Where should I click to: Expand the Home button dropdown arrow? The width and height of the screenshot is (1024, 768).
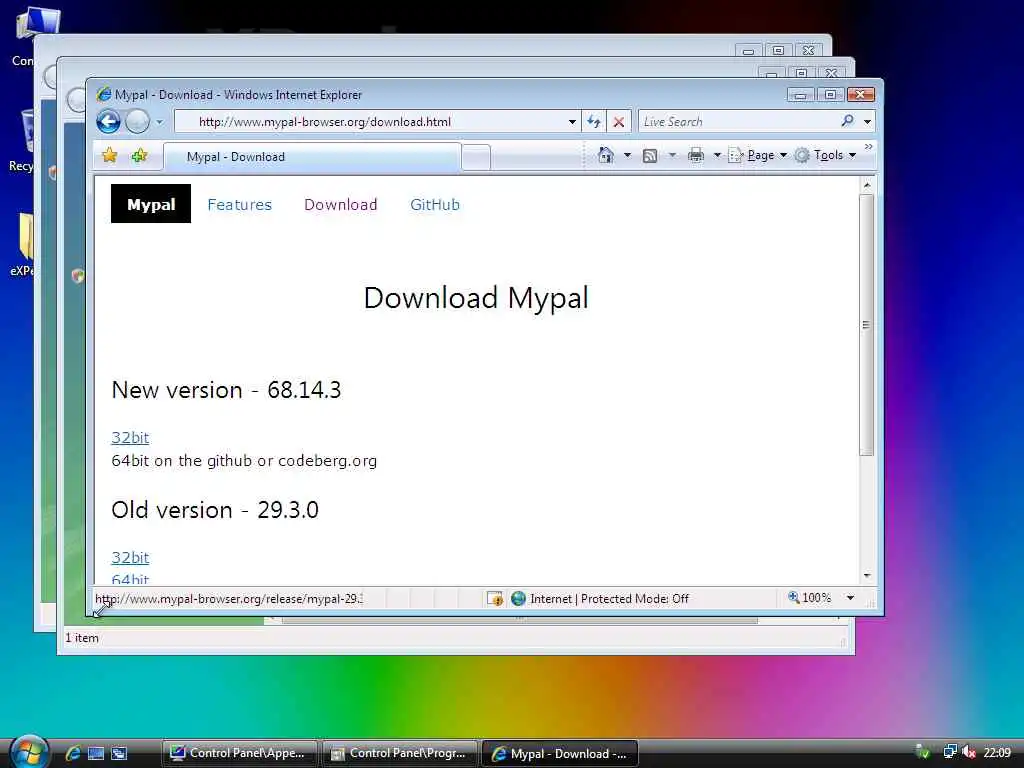[x=627, y=155]
